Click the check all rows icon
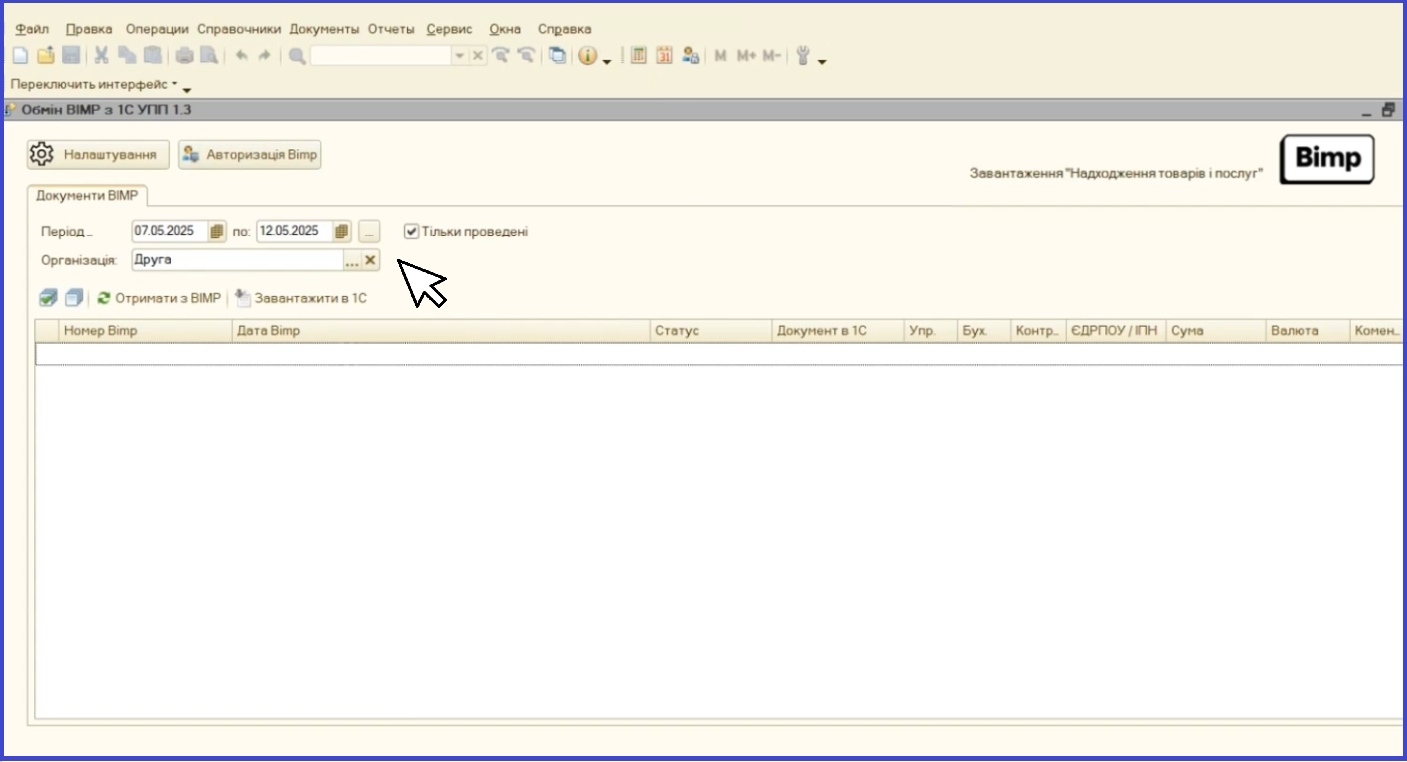This screenshot has width=1407, height=762. coord(48,298)
